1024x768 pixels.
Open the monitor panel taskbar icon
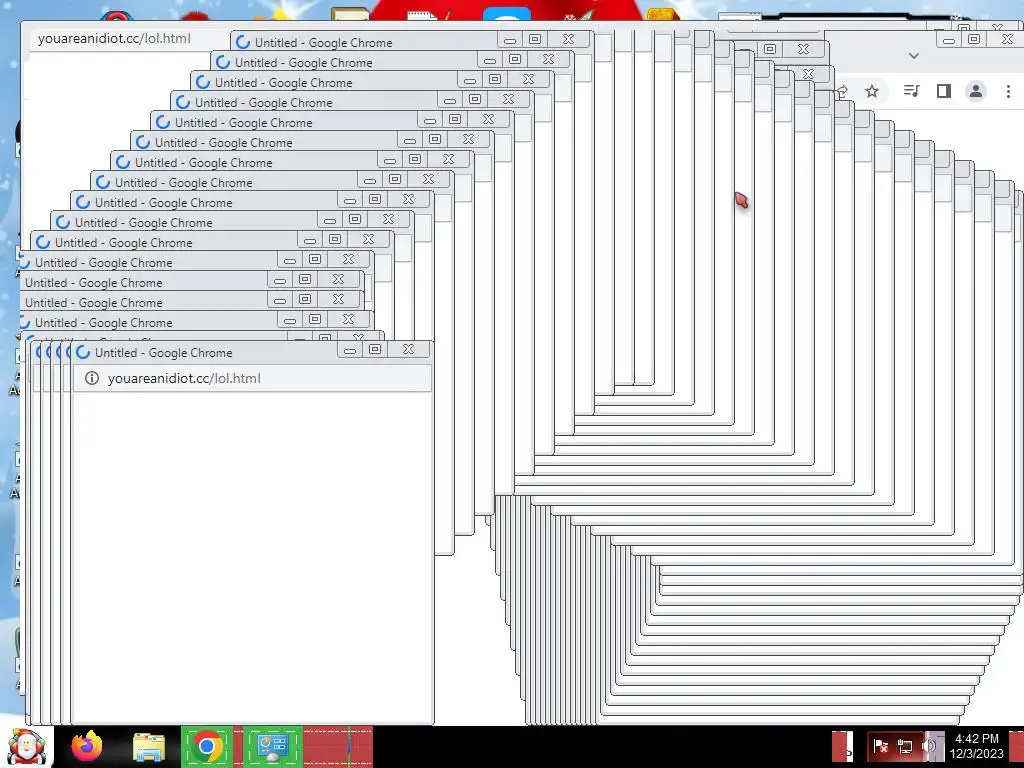[273, 746]
